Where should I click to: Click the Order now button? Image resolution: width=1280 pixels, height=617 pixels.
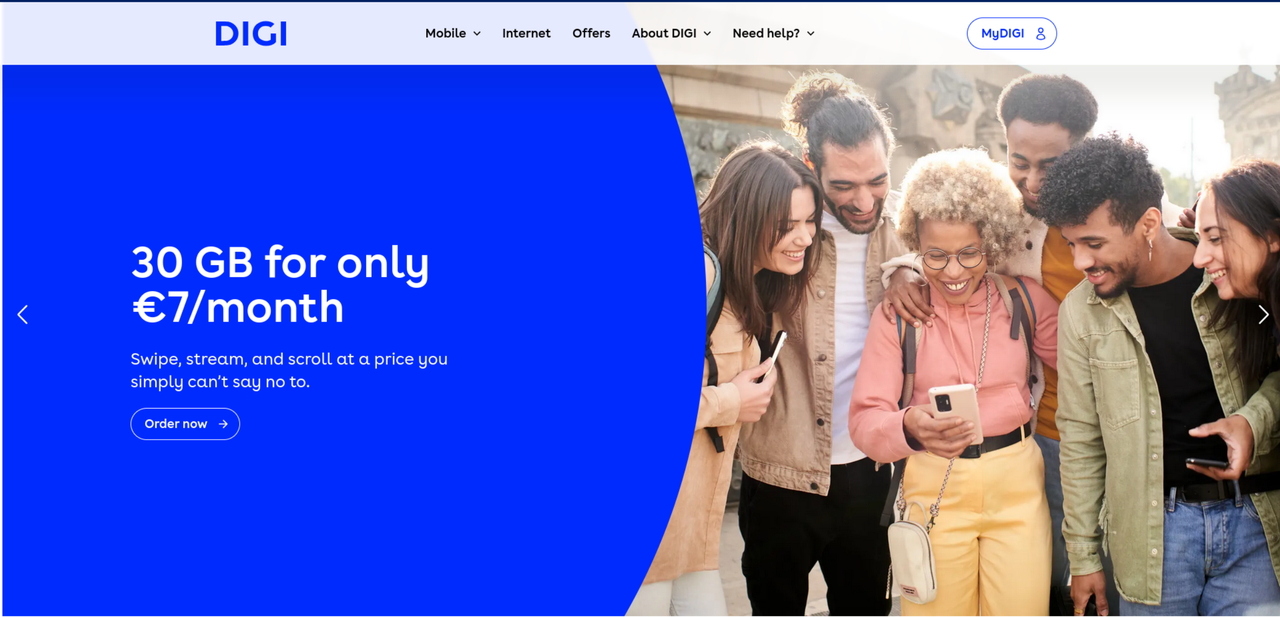(185, 424)
